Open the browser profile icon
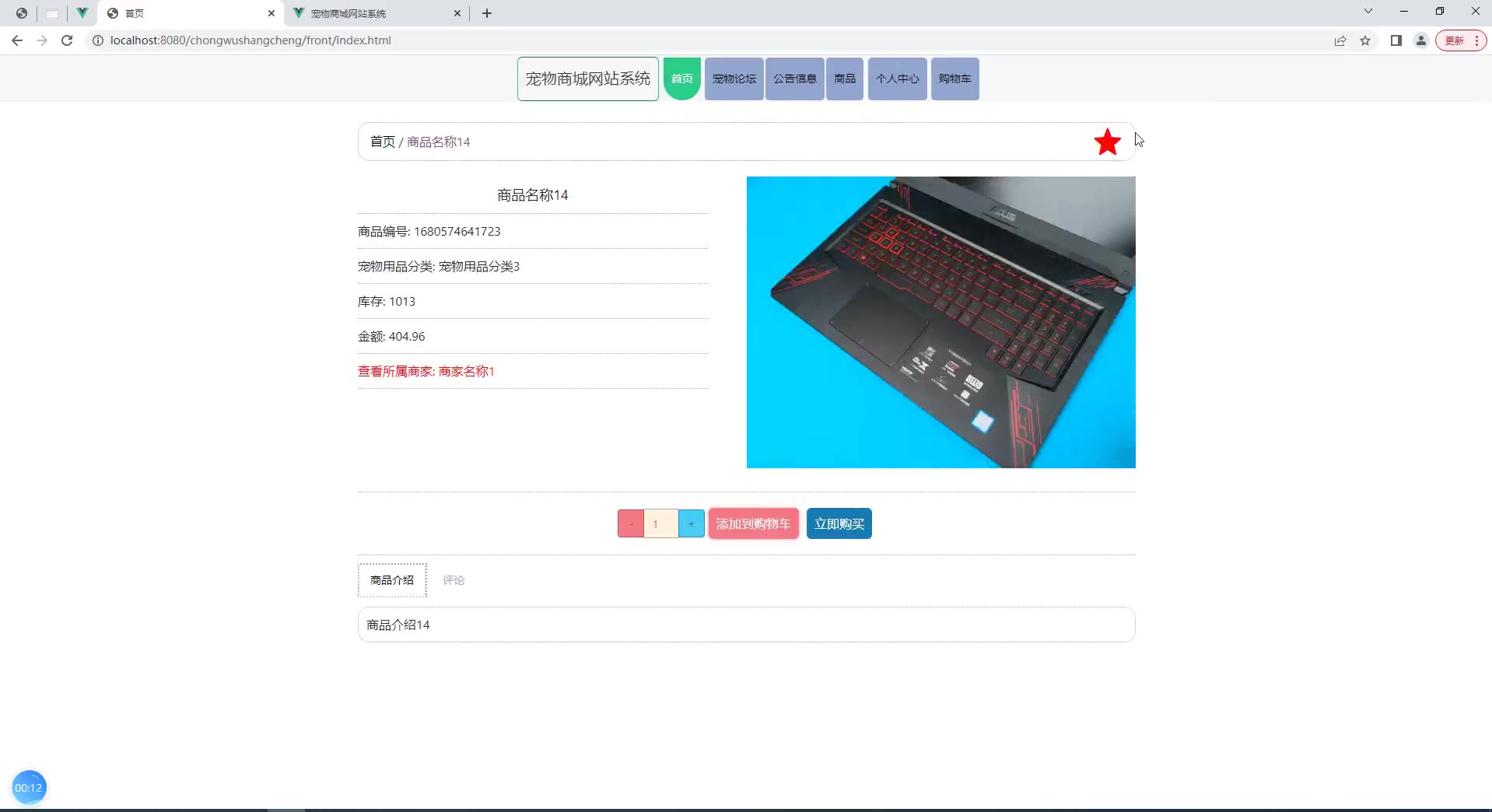The width and height of the screenshot is (1492, 812). click(1421, 40)
